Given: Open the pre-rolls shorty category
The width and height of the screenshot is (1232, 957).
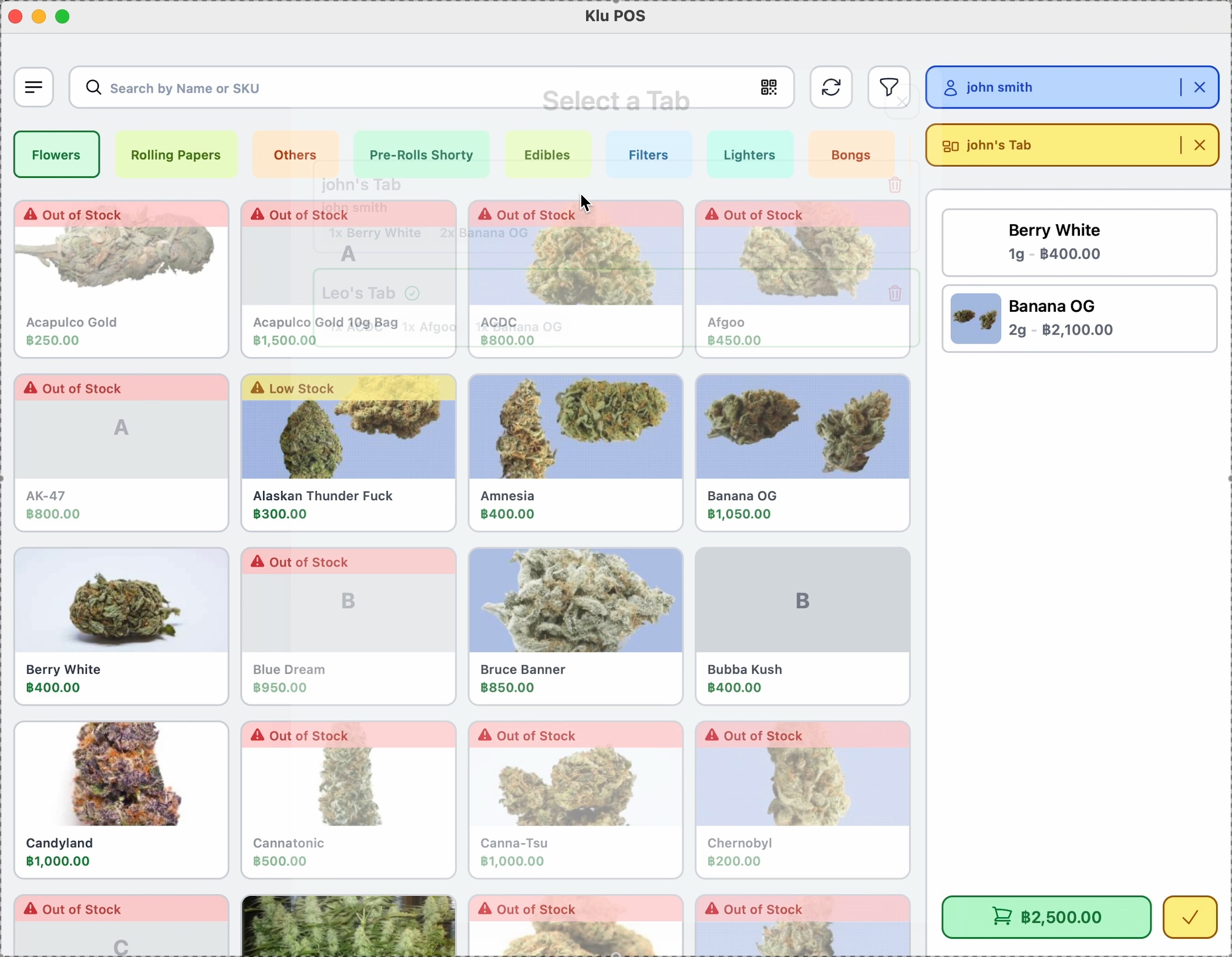Looking at the screenshot, I should click(422, 155).
